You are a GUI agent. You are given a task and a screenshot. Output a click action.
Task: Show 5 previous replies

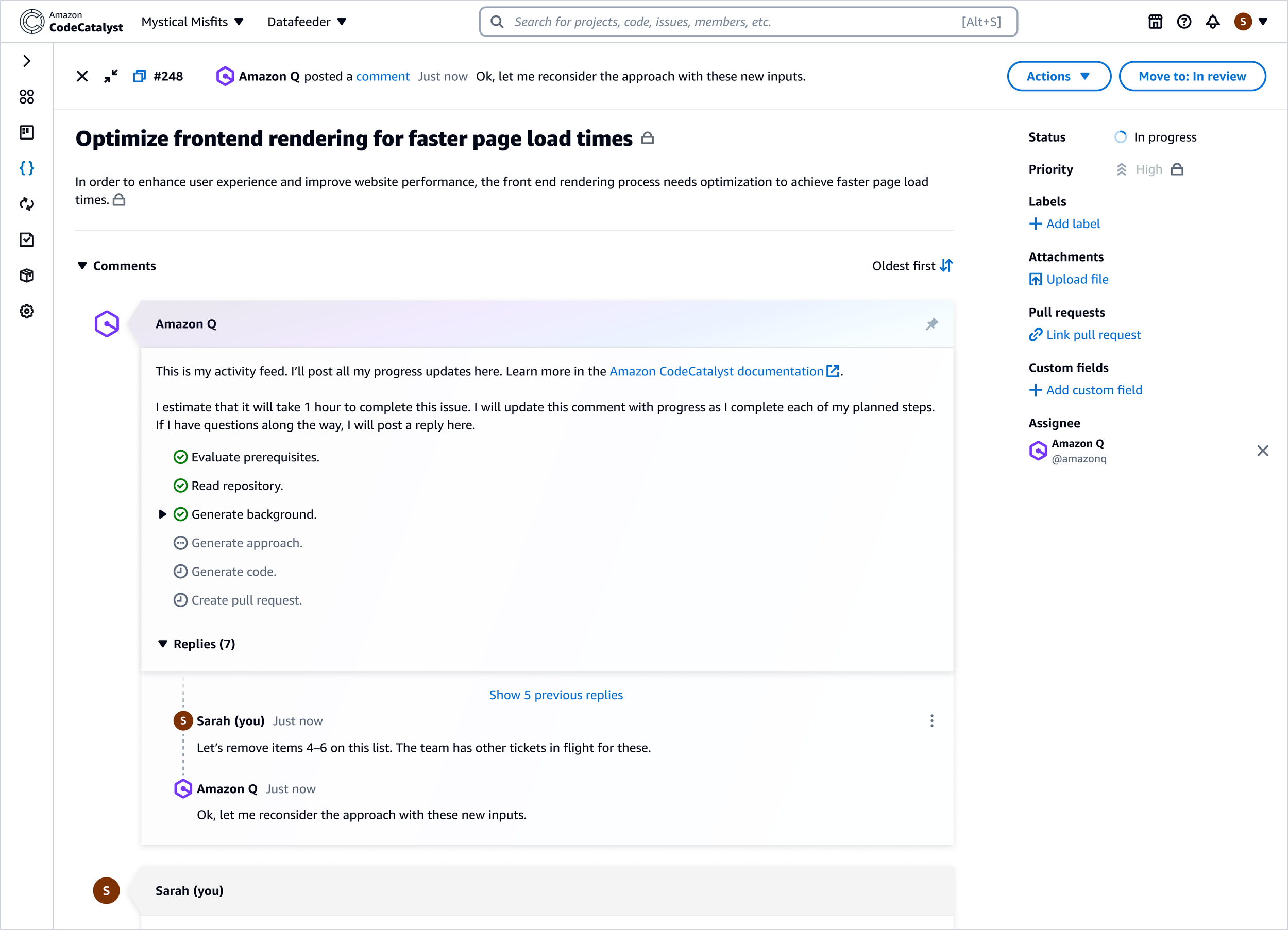556,695
